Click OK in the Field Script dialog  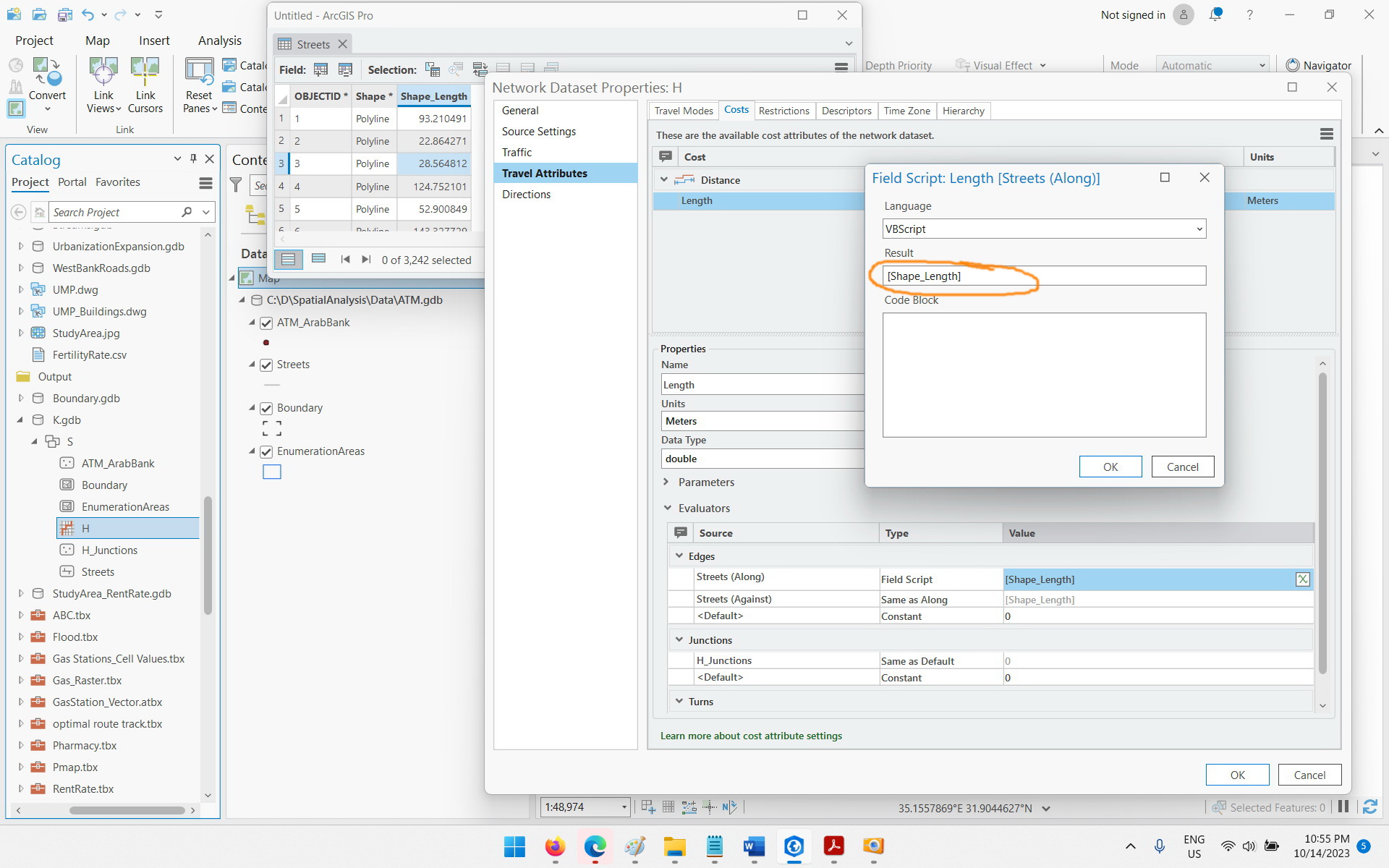point(1110,467)
